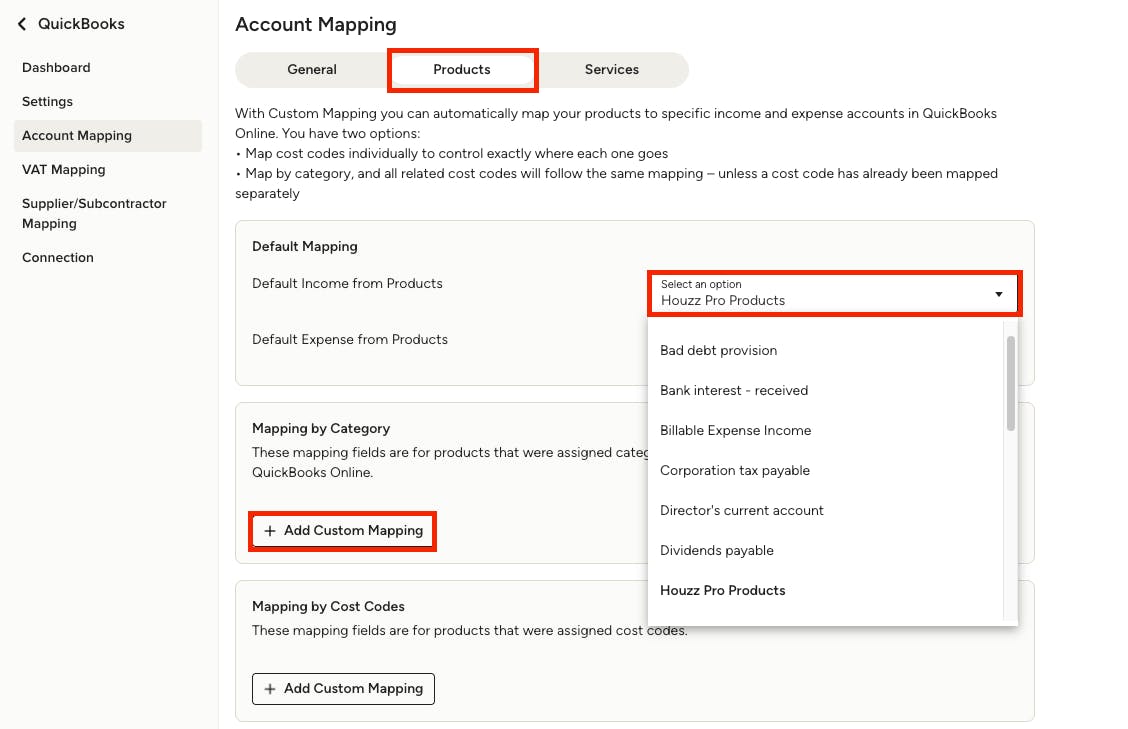Click the Account Mapping page title

coord(316,24)
